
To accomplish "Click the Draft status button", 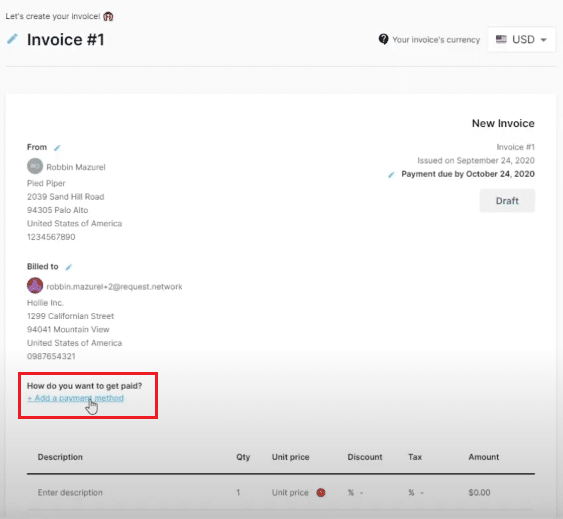I will [x=507, y=200].
